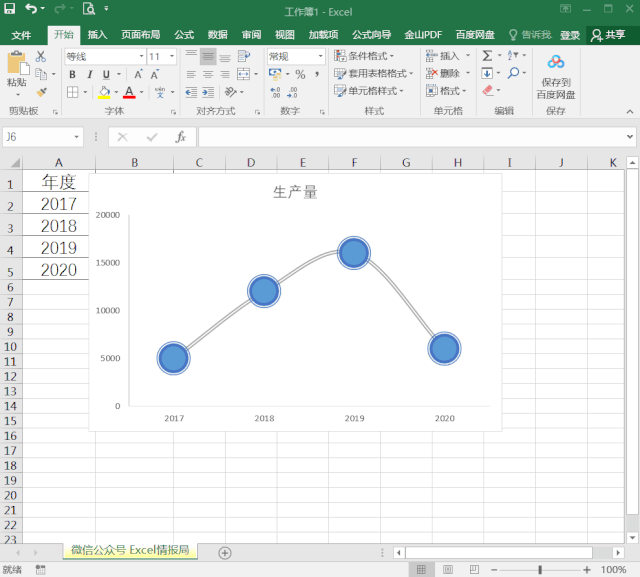Open 条件格式 conditional formatting menu
The width and height of the screenshot is (640, 577).
click(364, 56)
